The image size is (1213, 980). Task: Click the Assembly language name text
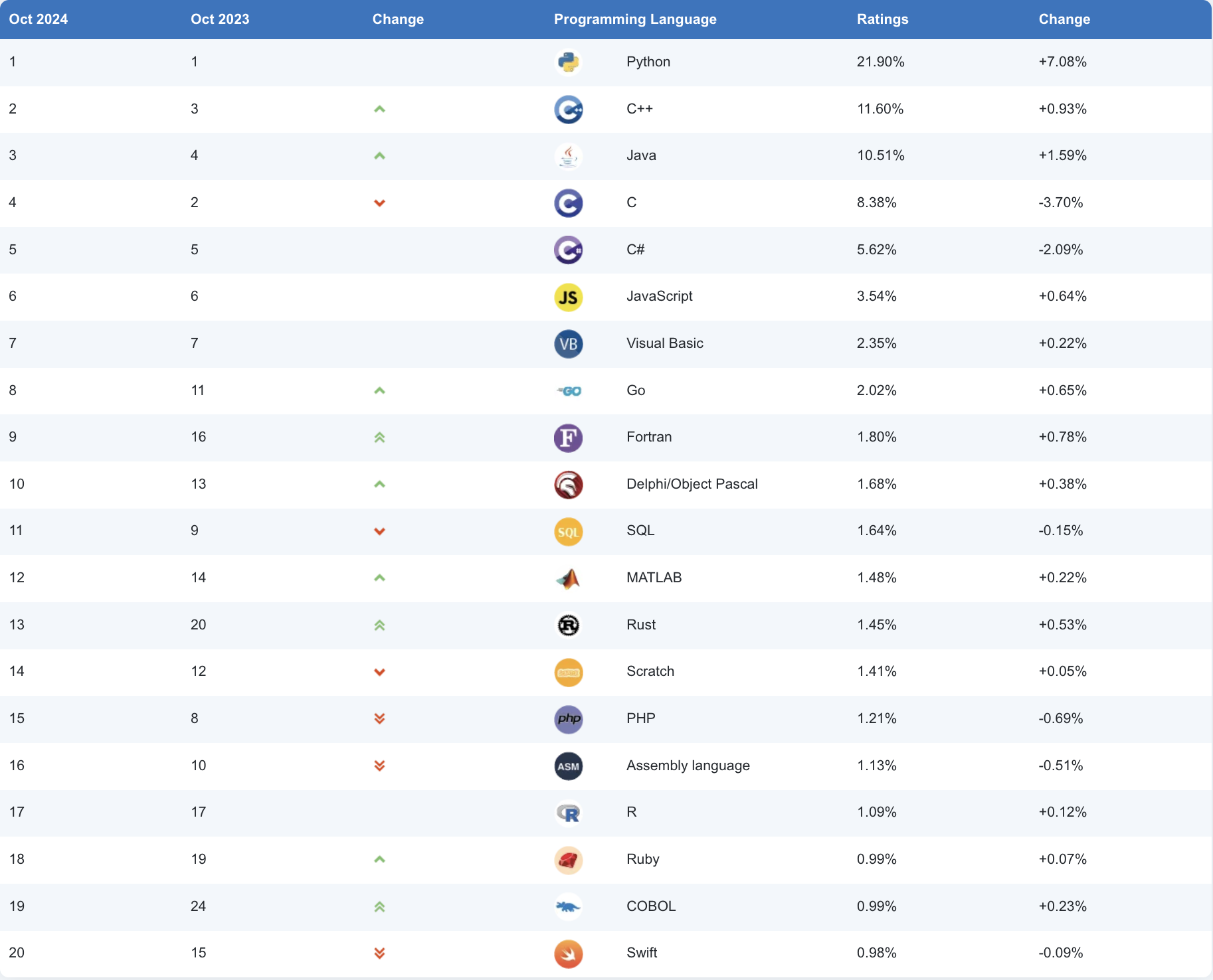[x=688, y=766]
